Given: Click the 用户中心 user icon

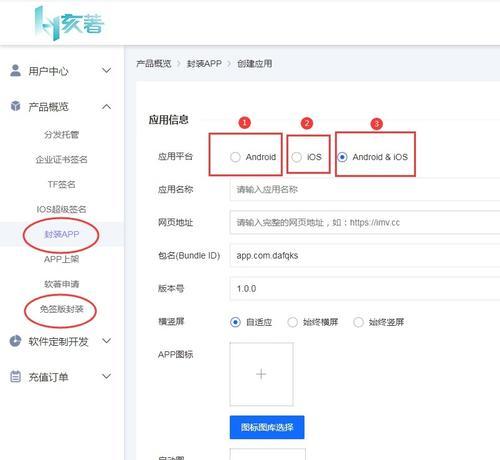Looking at the screenshot, I should tap(15, 71).
